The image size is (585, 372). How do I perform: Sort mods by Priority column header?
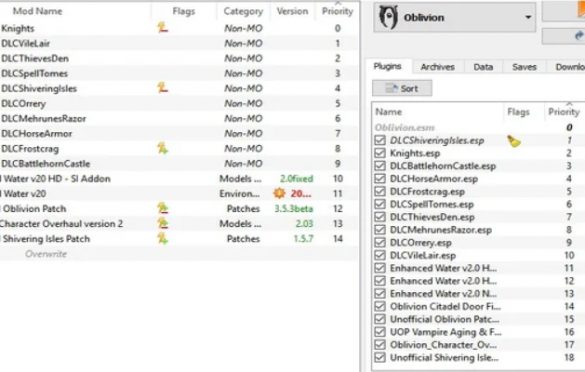point(337,11)
